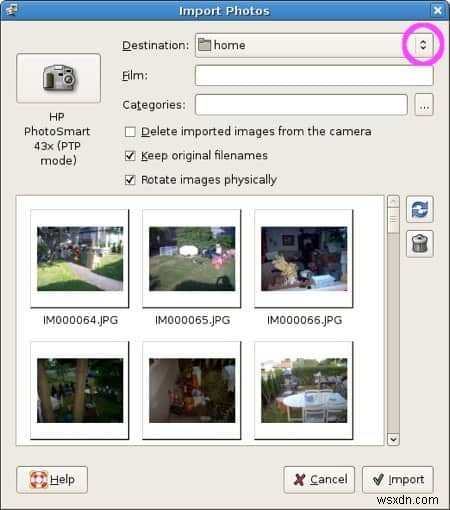Select the patio table photo thumbnail

pos(304,390)
